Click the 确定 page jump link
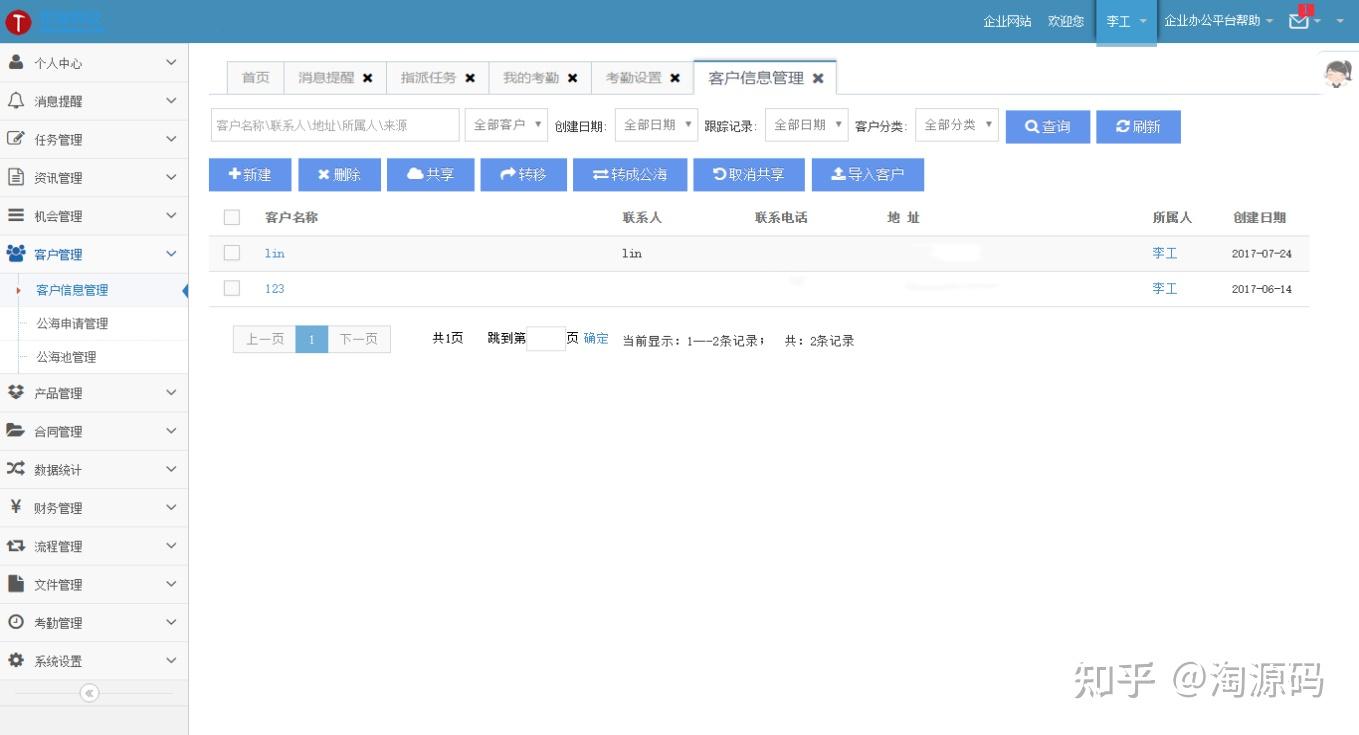Image resolution: width=1359 pixels, height=735 pixels. [596, 339]
